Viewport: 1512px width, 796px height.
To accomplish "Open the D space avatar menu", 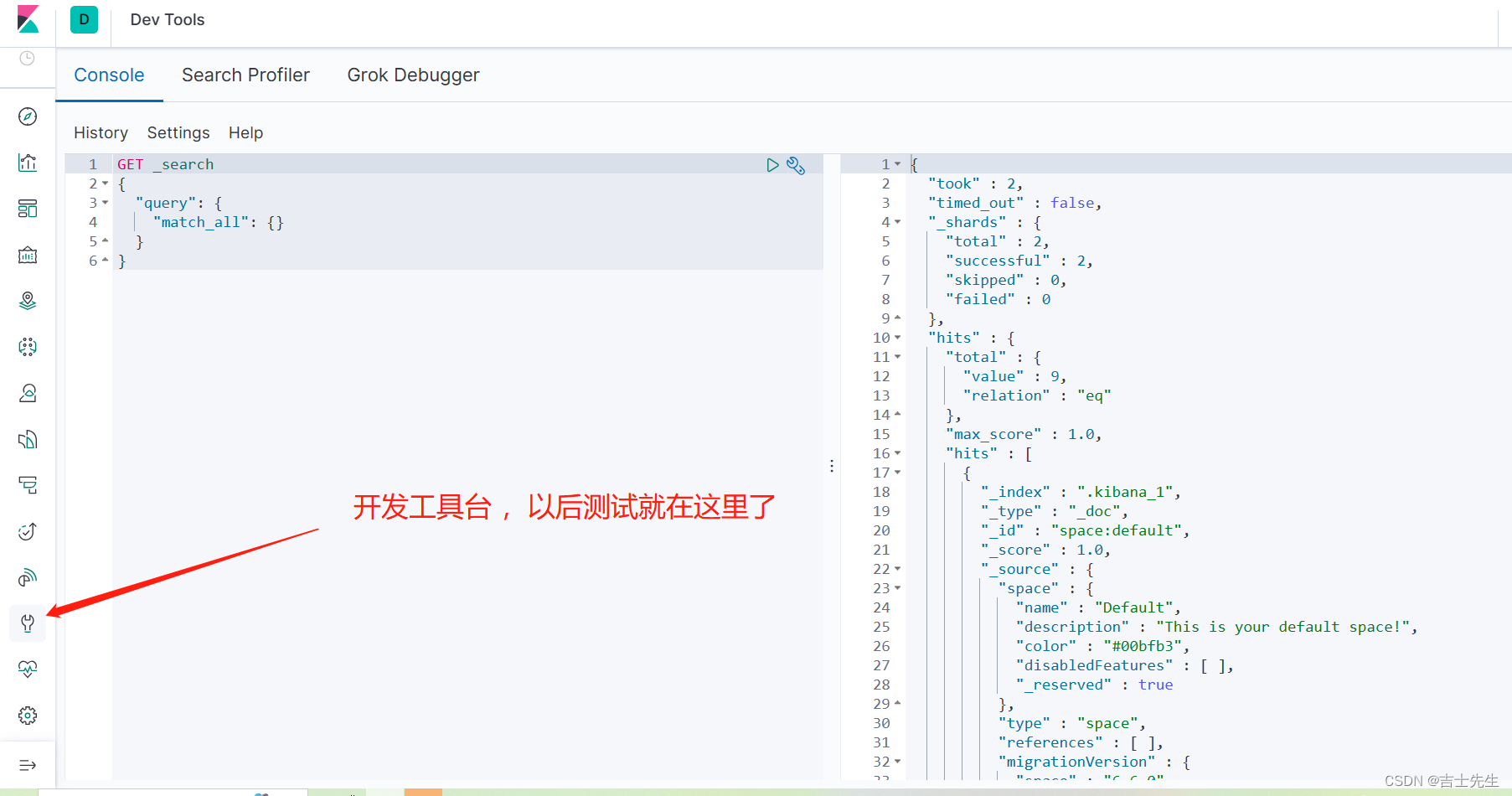I will [84, 19].
